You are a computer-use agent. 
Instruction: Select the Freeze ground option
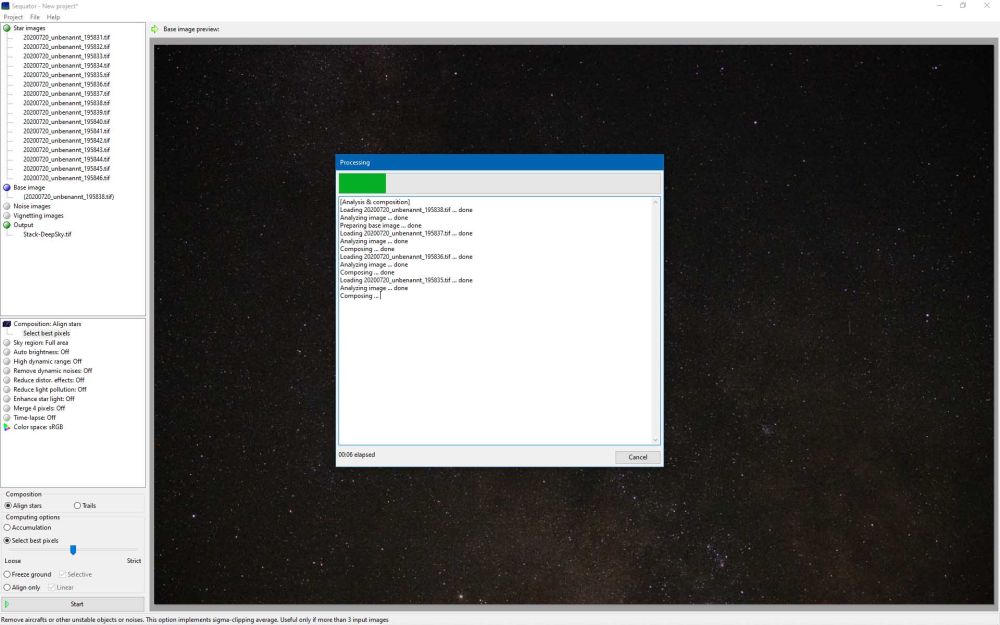6,574
